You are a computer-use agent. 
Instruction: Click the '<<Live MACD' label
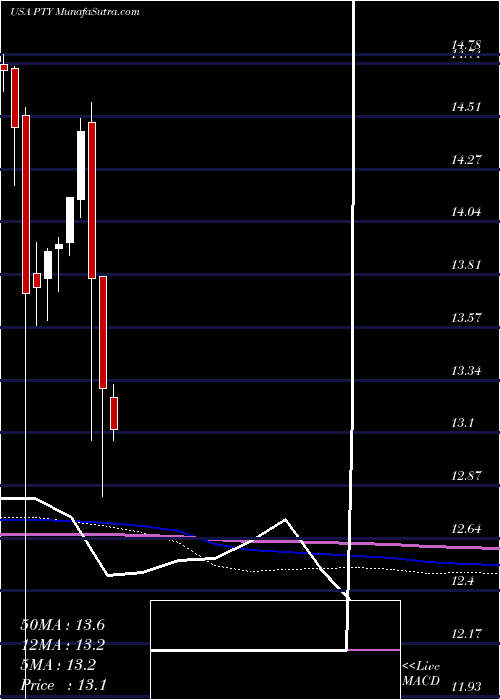[421, 674]
